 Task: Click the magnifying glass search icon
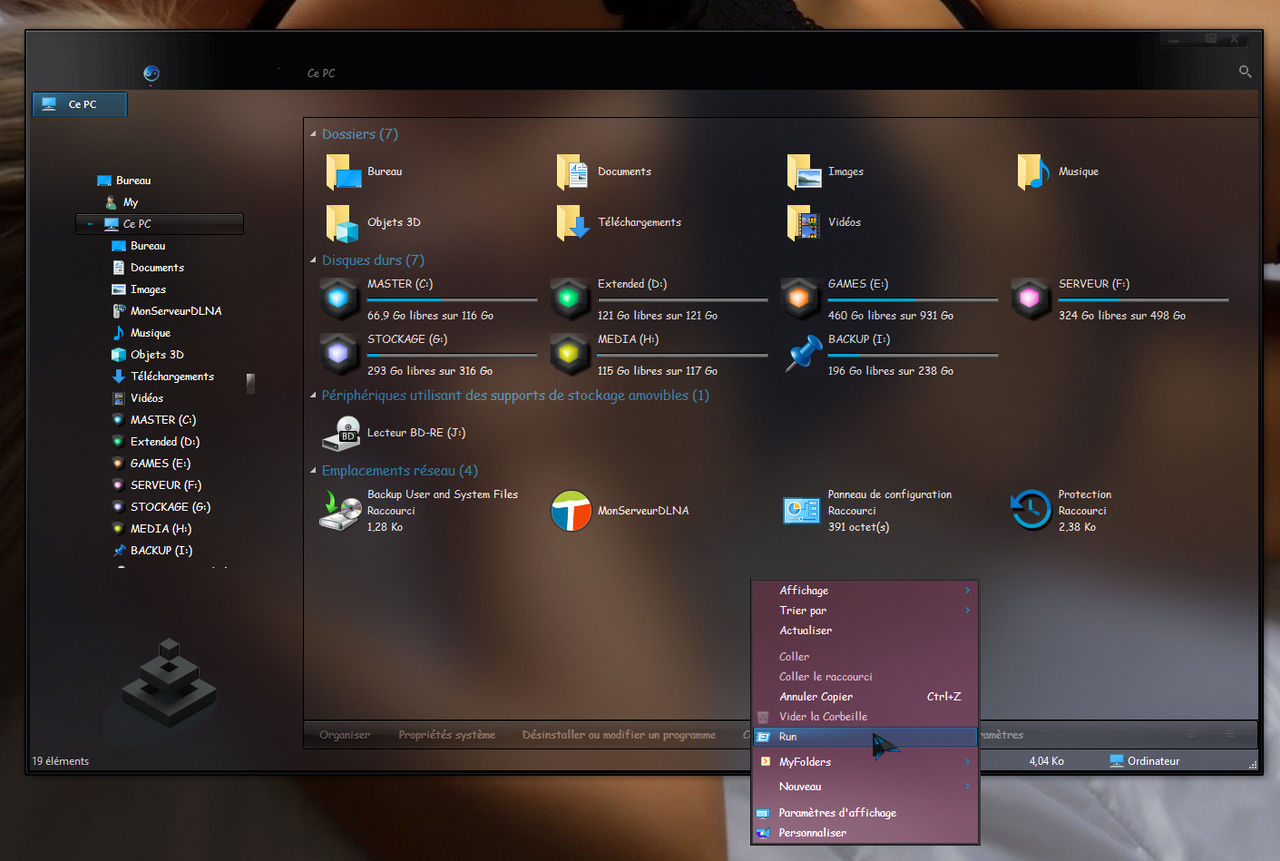pos(1245,72)
